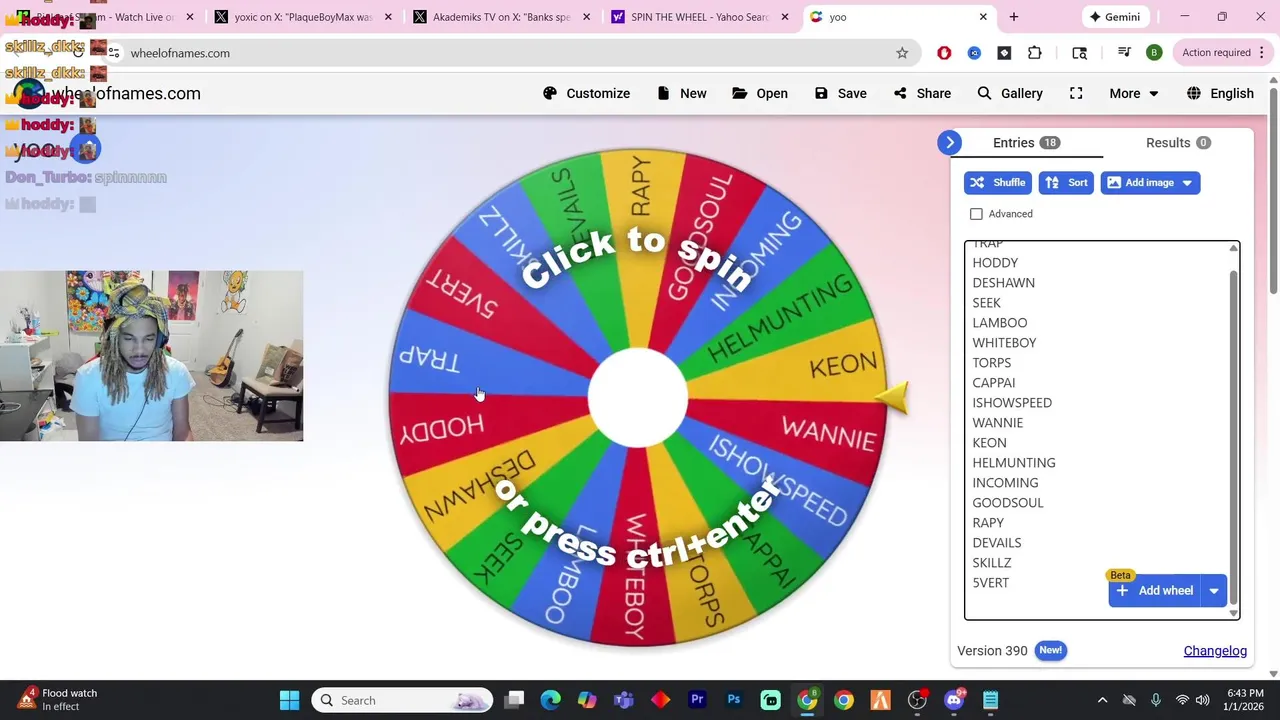Open OBS Studio from taskbar
The height and width of the screenshot is (720, 1280).
pyautogui.click(x=917, y=700)
